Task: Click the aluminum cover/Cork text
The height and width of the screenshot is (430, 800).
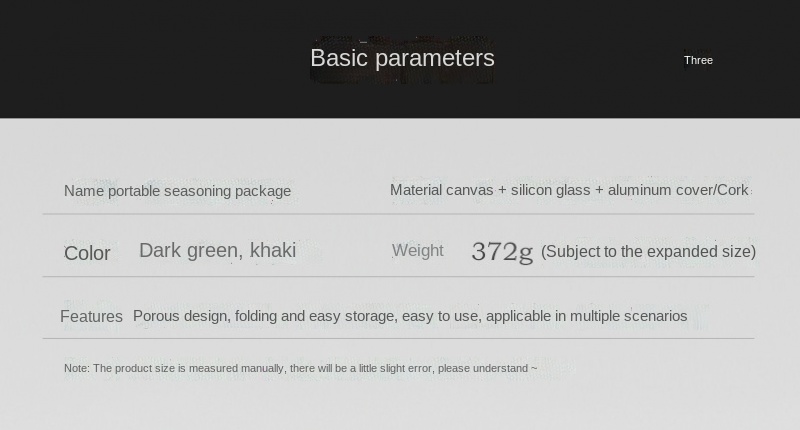Action: (677, 190)
